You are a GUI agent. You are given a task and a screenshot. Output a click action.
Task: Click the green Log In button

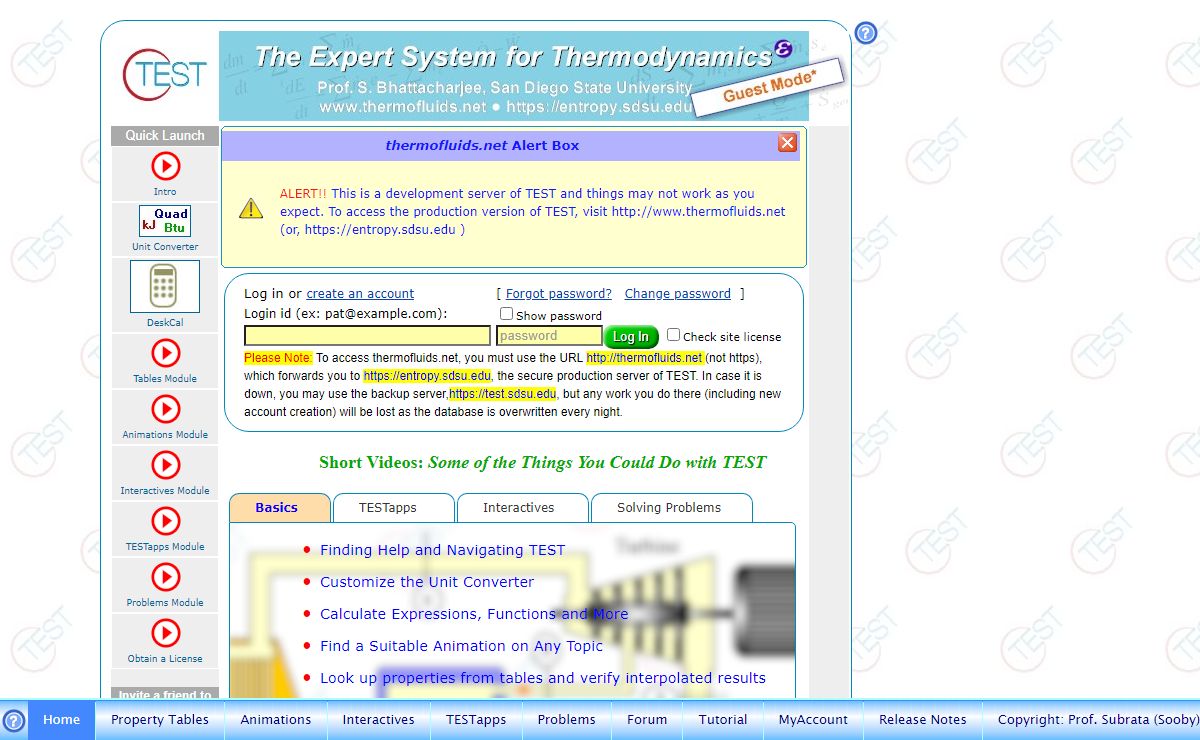pyautogui.click(x=631, y=337)
